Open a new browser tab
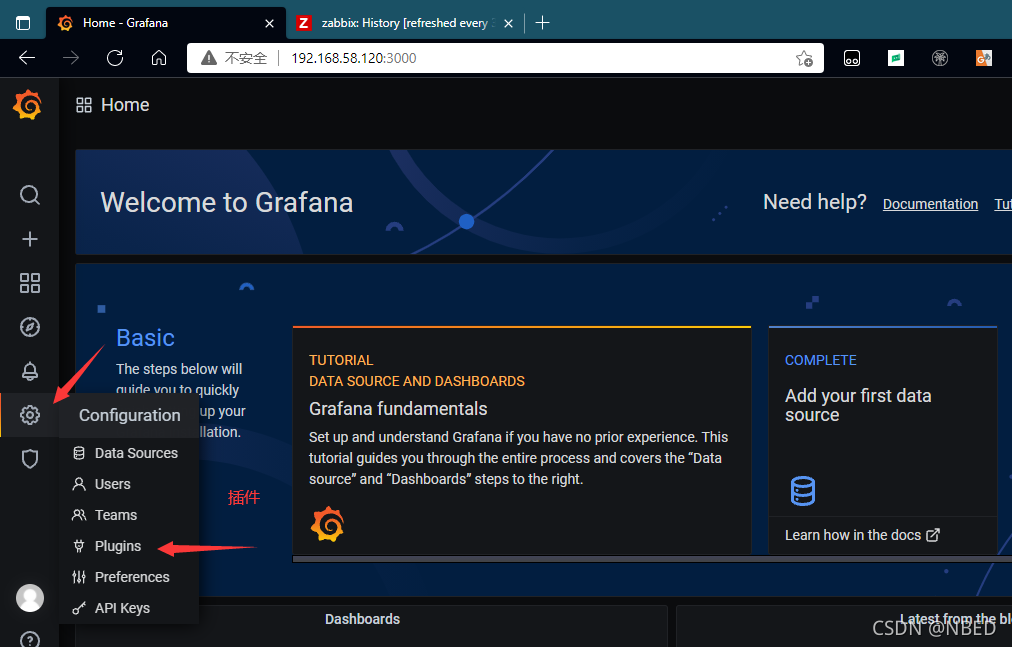This screenshot has height=647, width=1012. click(x=543, y=23)
